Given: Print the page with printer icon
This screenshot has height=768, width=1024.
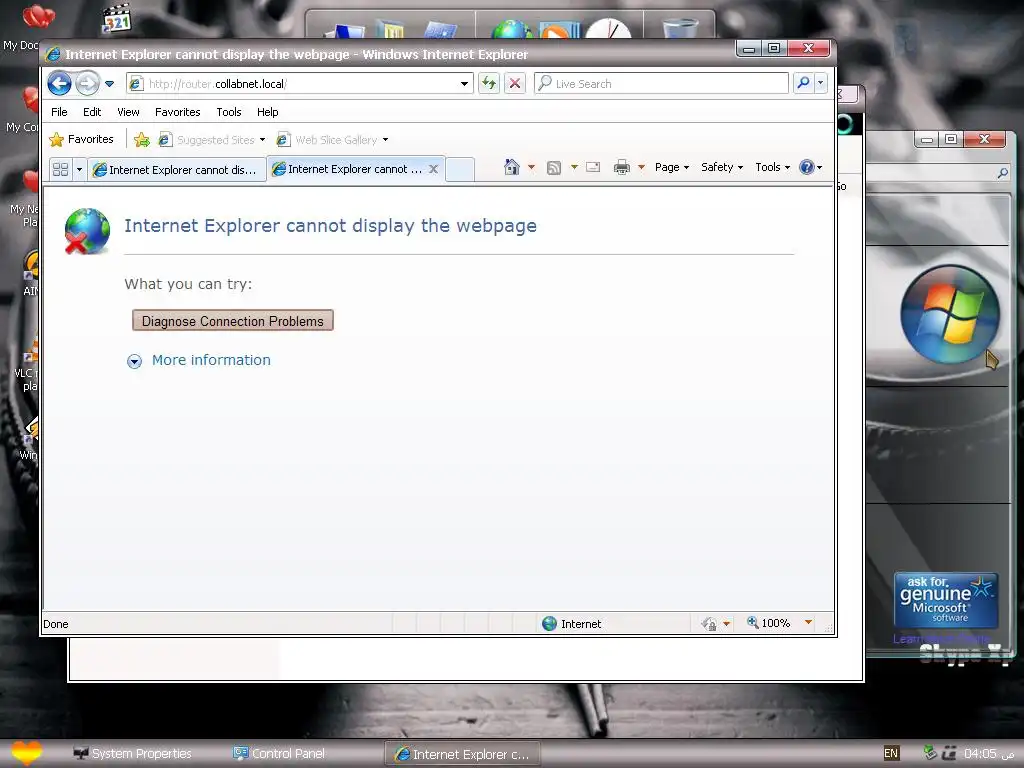Looking at the screenshot, I should point(622,167).
